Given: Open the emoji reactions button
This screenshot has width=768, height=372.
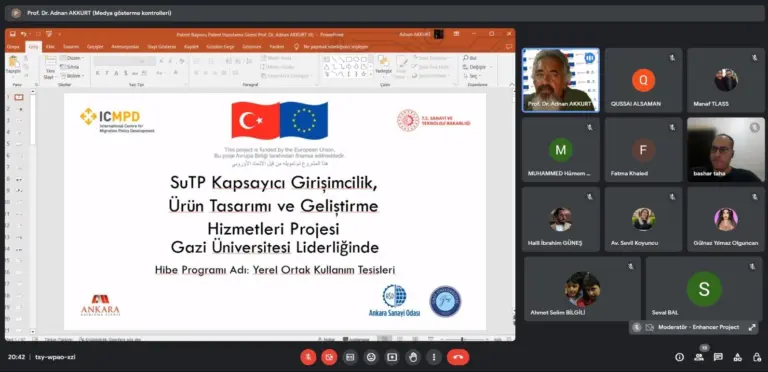Looking at the screenshot, I should tap(371, 357).
